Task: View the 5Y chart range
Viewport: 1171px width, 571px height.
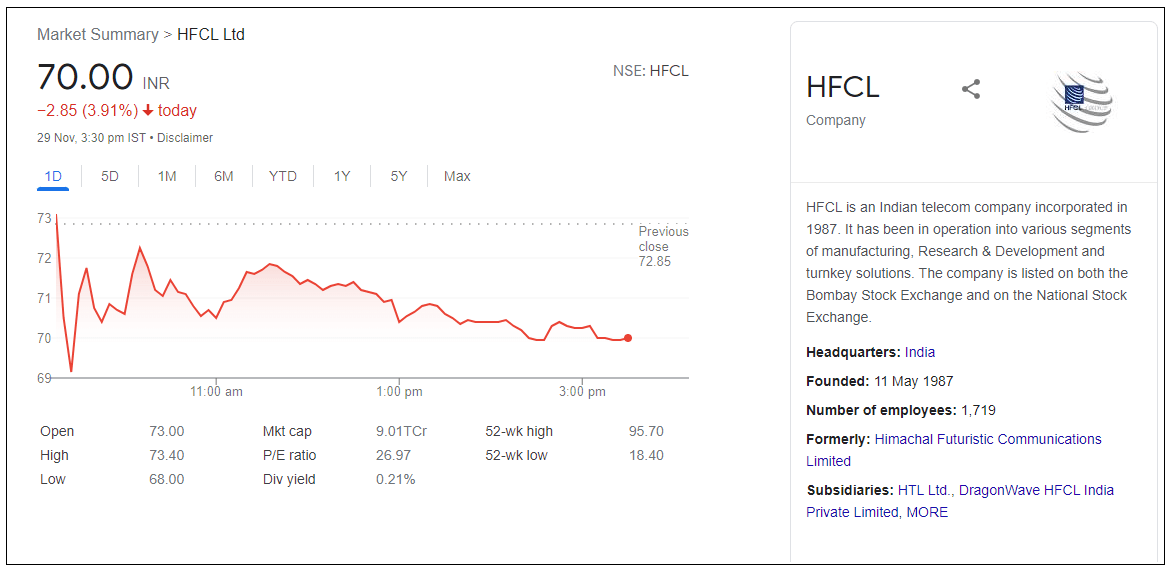Action: point(399,177)
